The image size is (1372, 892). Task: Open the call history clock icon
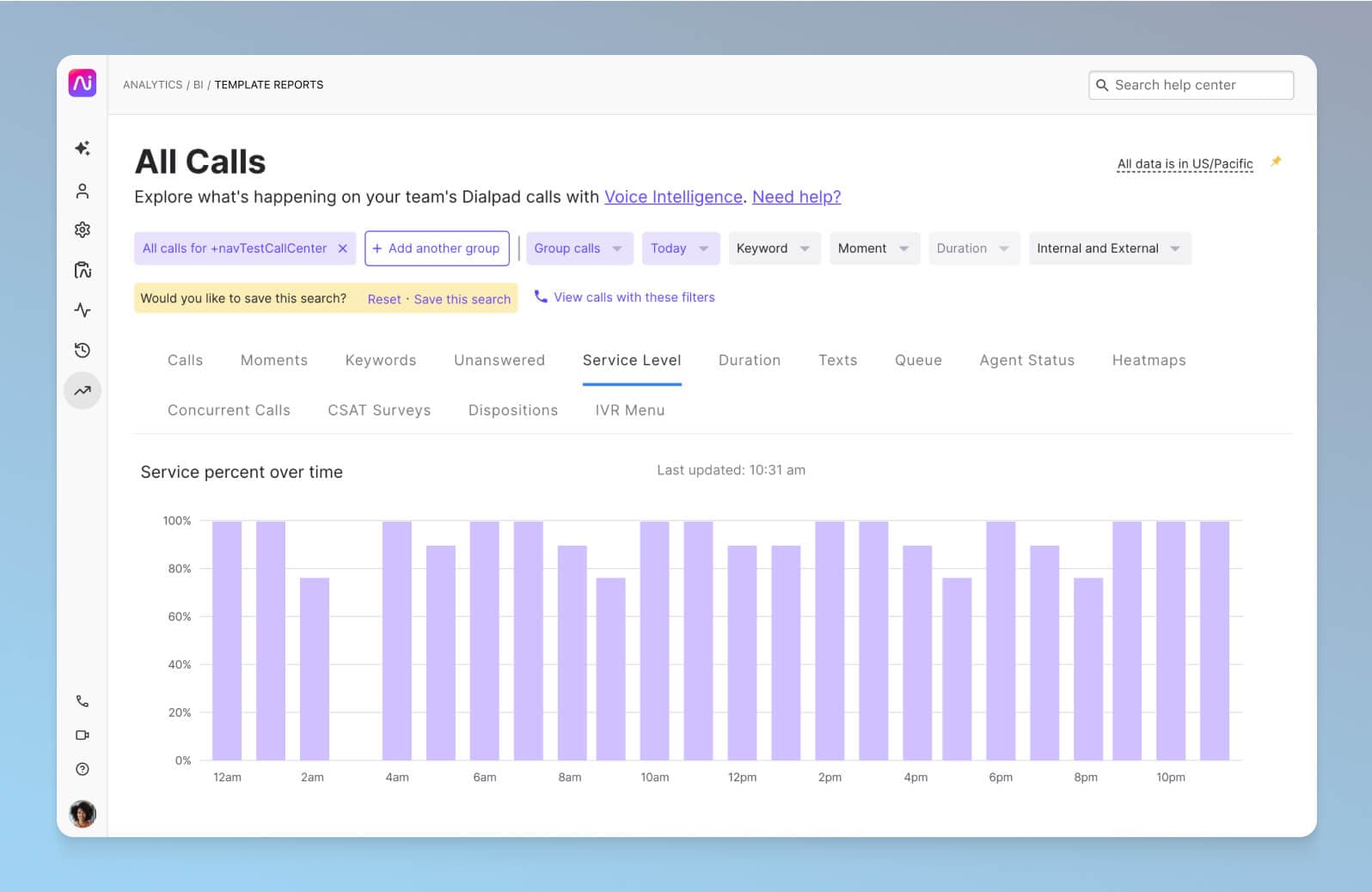point(83,350)
